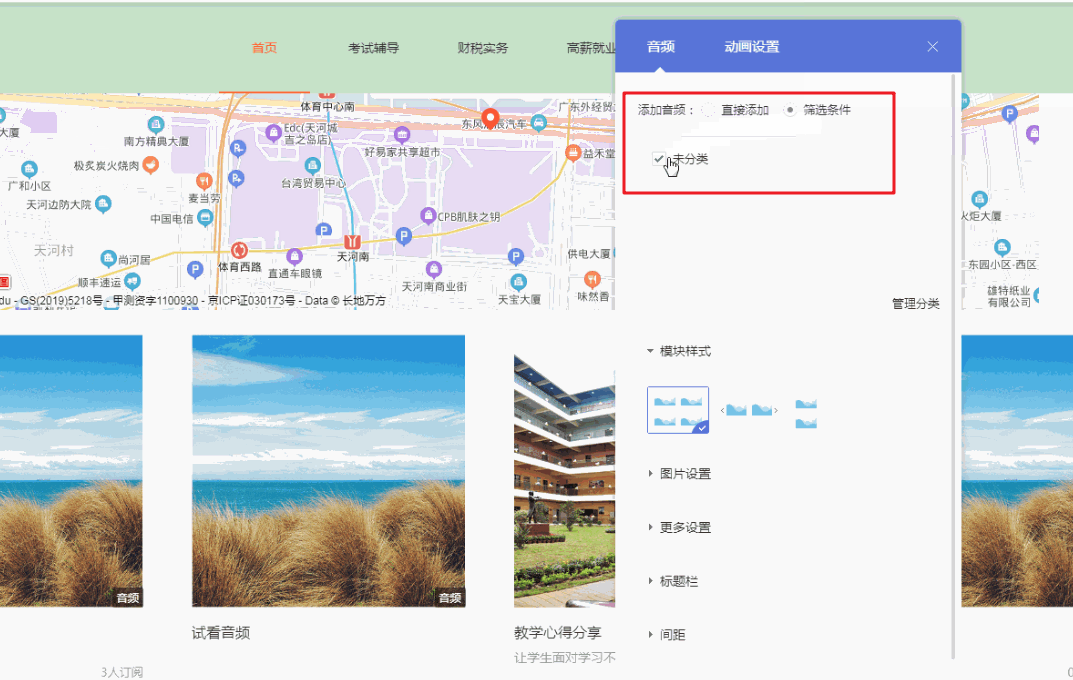
Task: Open the 教学心得分享 title link
Action: (x=558, y=633)
